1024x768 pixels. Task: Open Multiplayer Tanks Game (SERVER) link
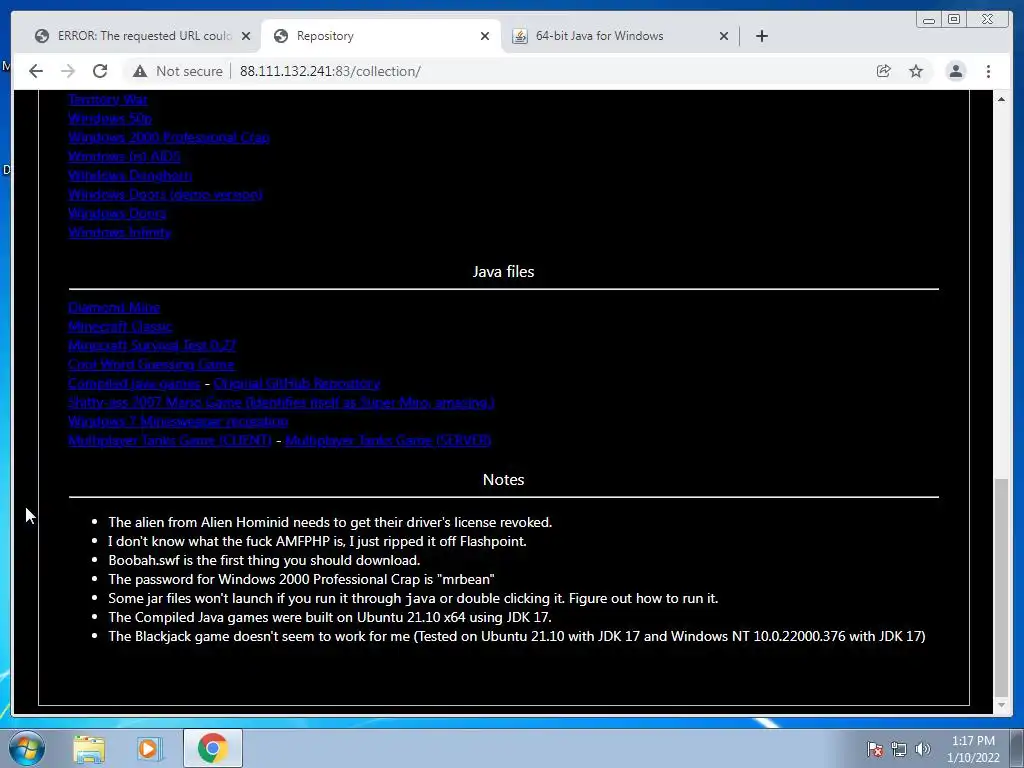point(388,440)
